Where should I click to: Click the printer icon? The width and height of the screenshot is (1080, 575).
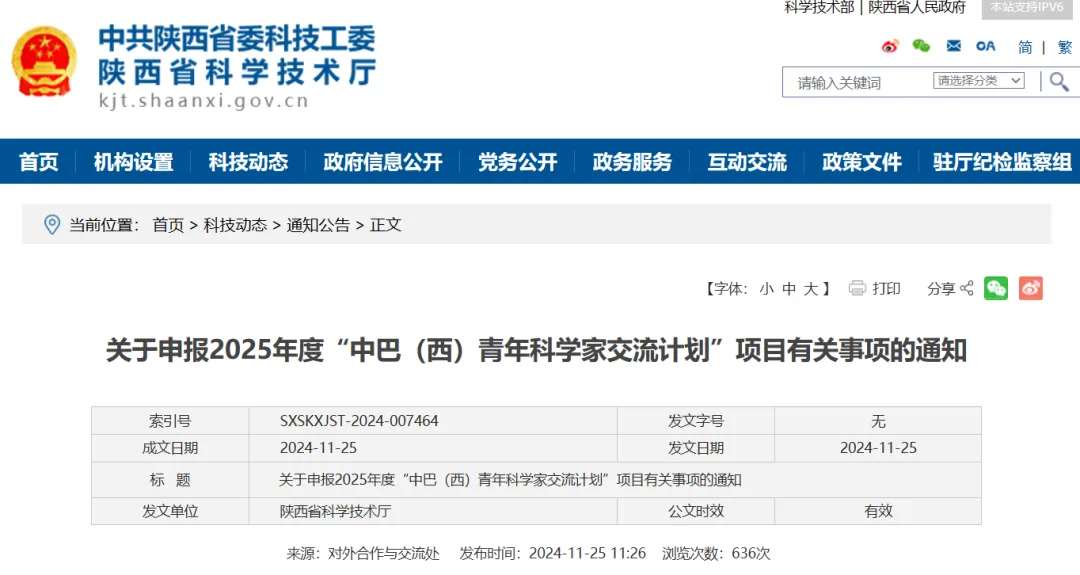(x=857, y=288)
